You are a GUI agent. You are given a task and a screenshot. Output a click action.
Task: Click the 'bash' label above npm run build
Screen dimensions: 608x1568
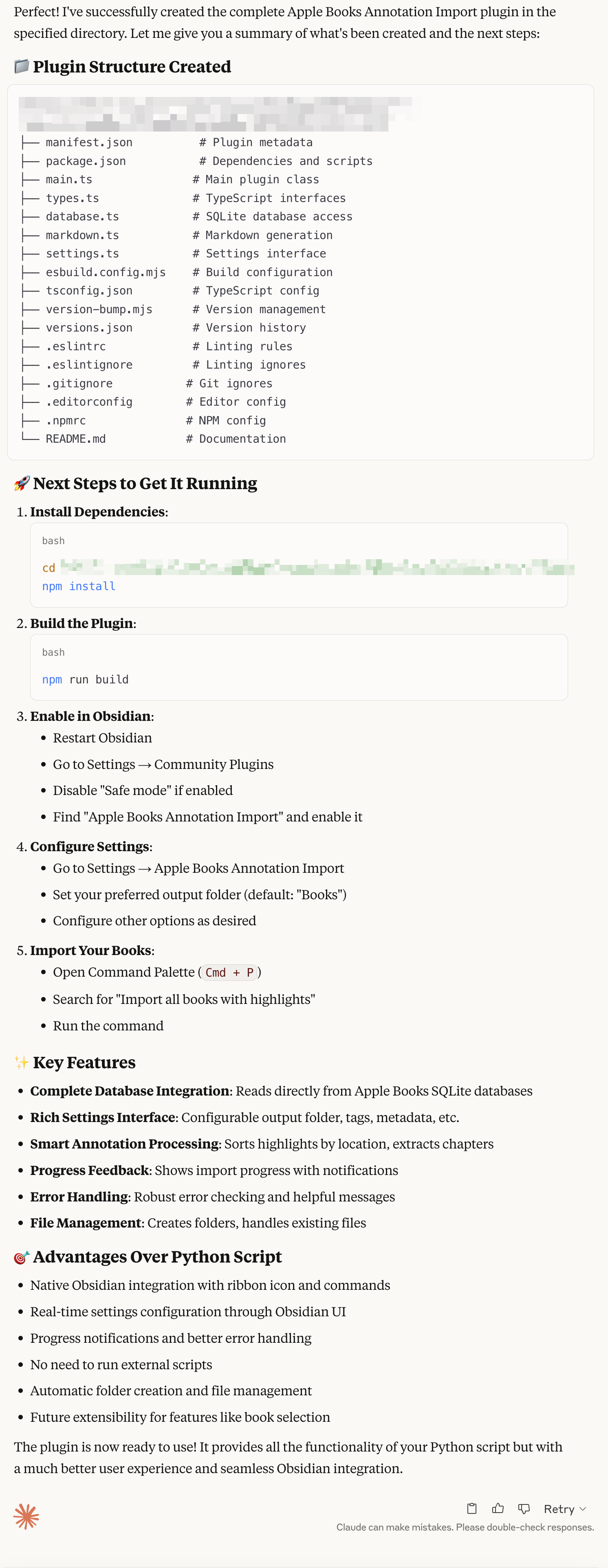tap(53, 652)
